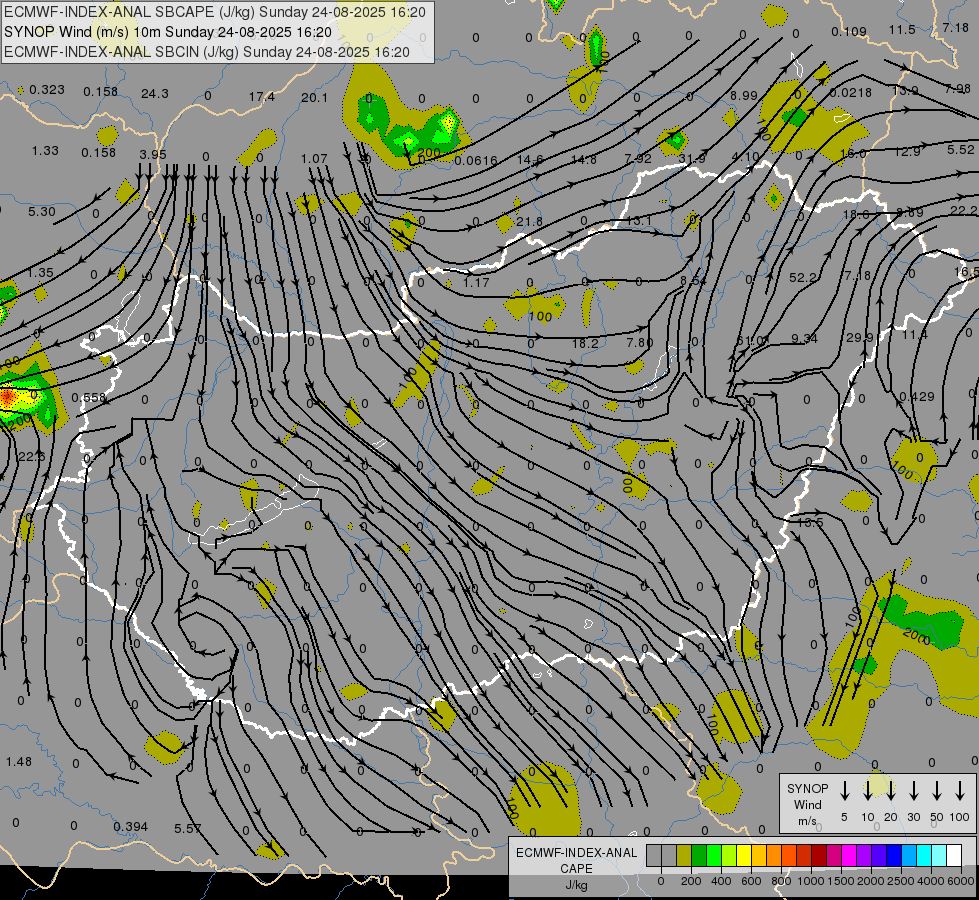Screen dimensions: 979x900
Task: Select the SBCIN title line
Action: (207, 52)
